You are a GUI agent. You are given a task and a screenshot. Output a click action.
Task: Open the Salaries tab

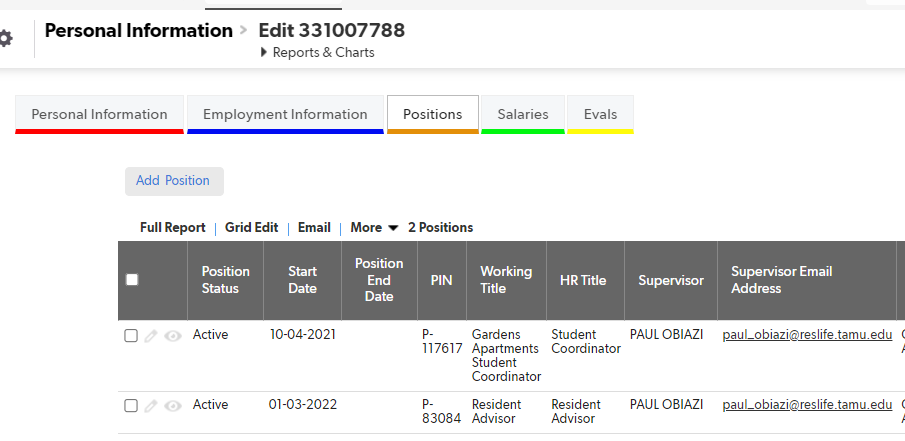coord(523,114)
